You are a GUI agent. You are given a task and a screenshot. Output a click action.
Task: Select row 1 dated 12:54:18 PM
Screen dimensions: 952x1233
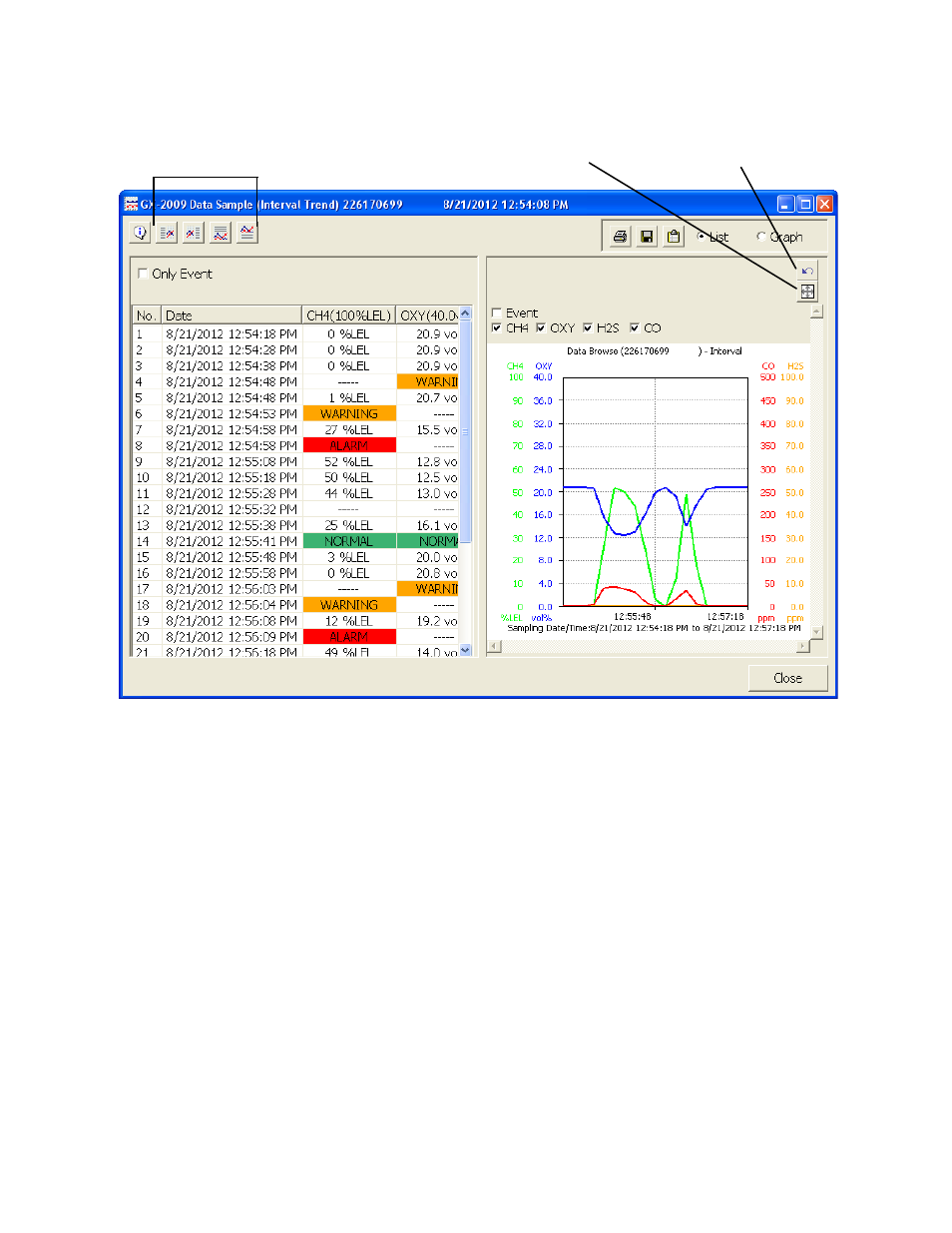point(296,333)
